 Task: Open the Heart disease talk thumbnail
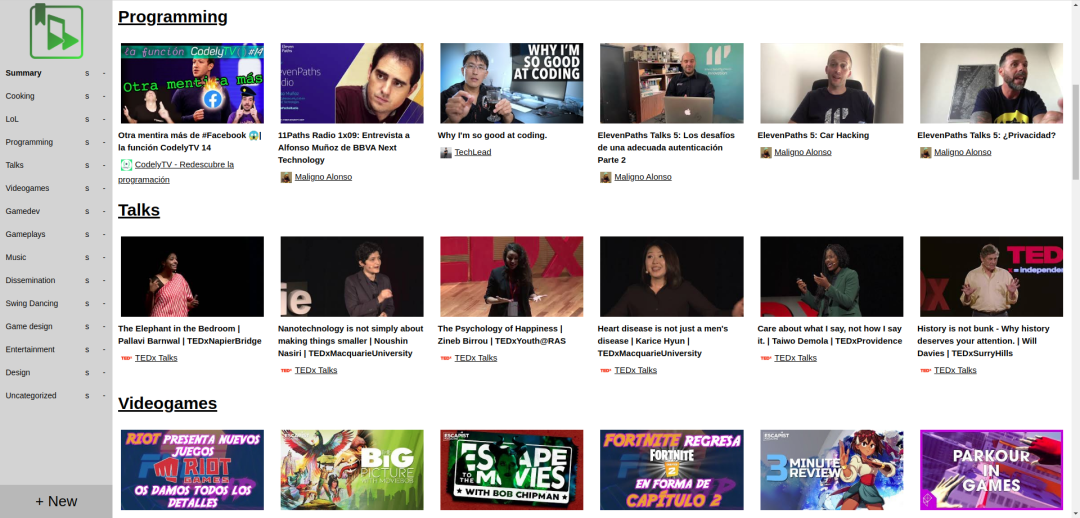coord(672,277)
